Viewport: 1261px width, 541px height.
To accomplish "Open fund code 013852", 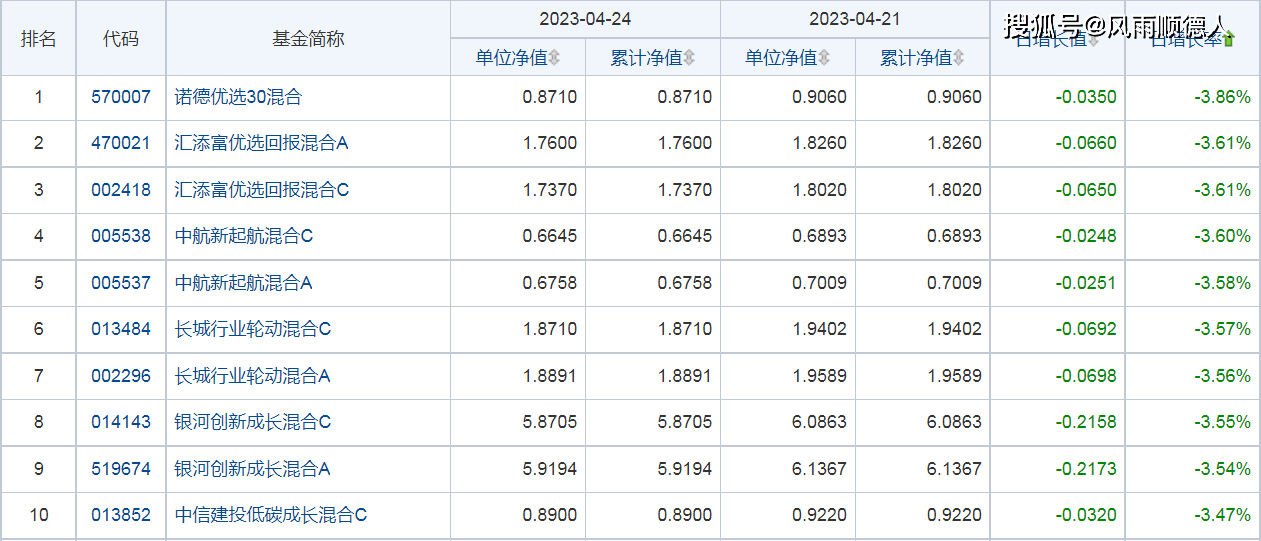I will click(121, 515).
